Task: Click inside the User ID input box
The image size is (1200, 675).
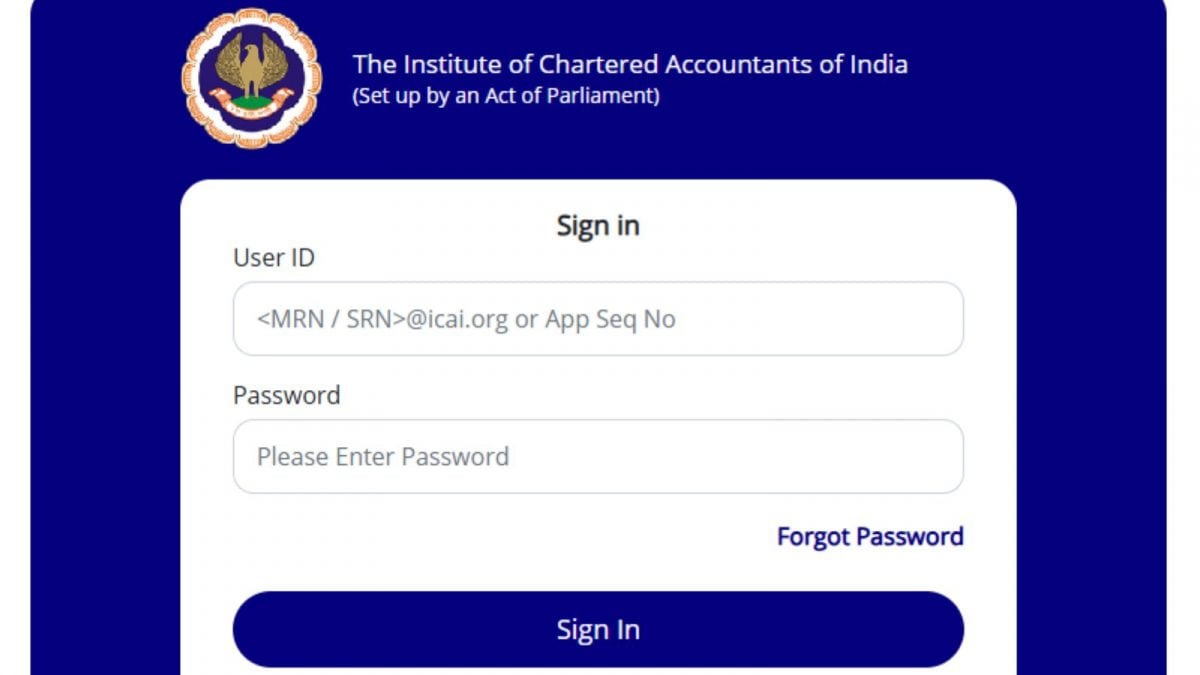Action: (598, 318)
